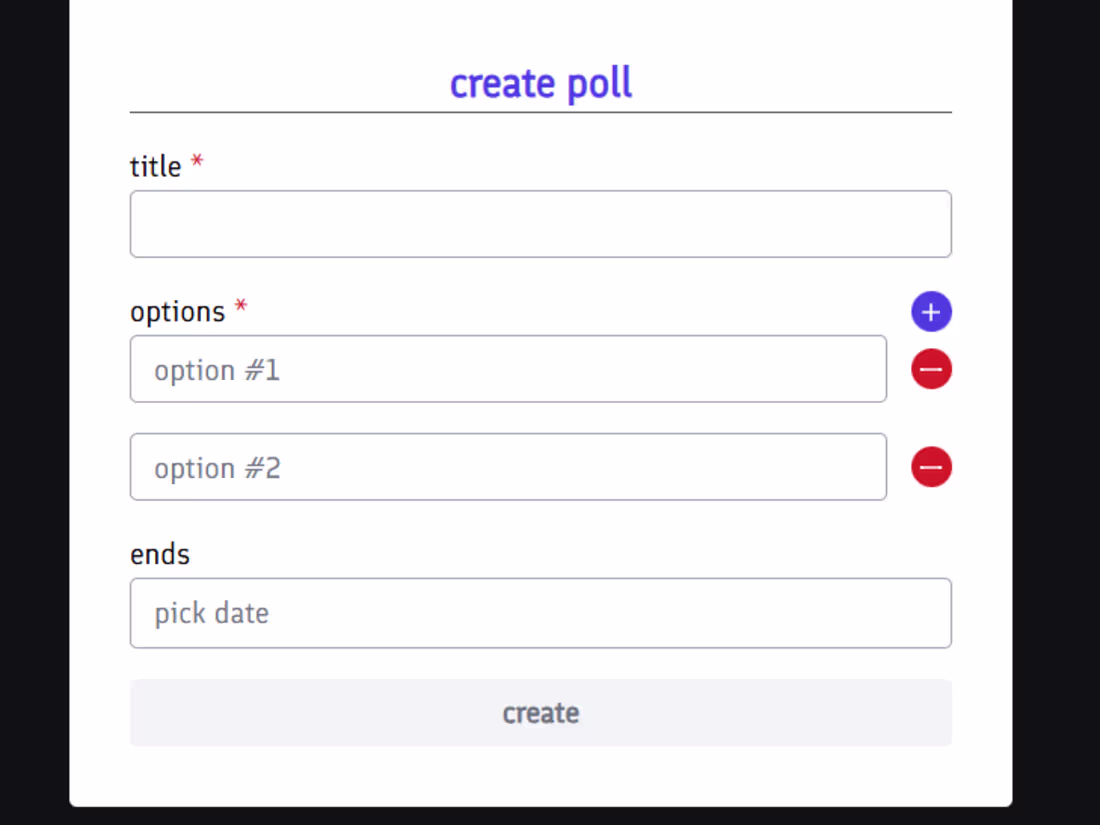Click inside the title input field
Screen dimensions: 1100x825
541,223
